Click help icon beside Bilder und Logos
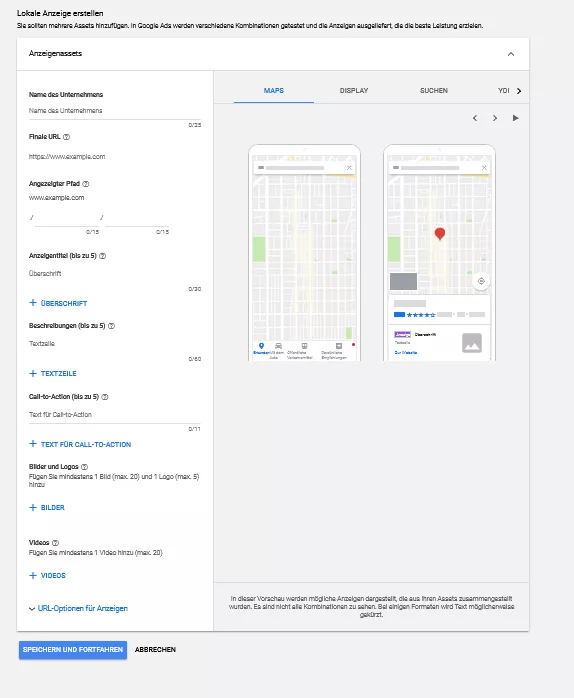Image resolution: width=574 pixels, height=698 pixels. point(85,467)
